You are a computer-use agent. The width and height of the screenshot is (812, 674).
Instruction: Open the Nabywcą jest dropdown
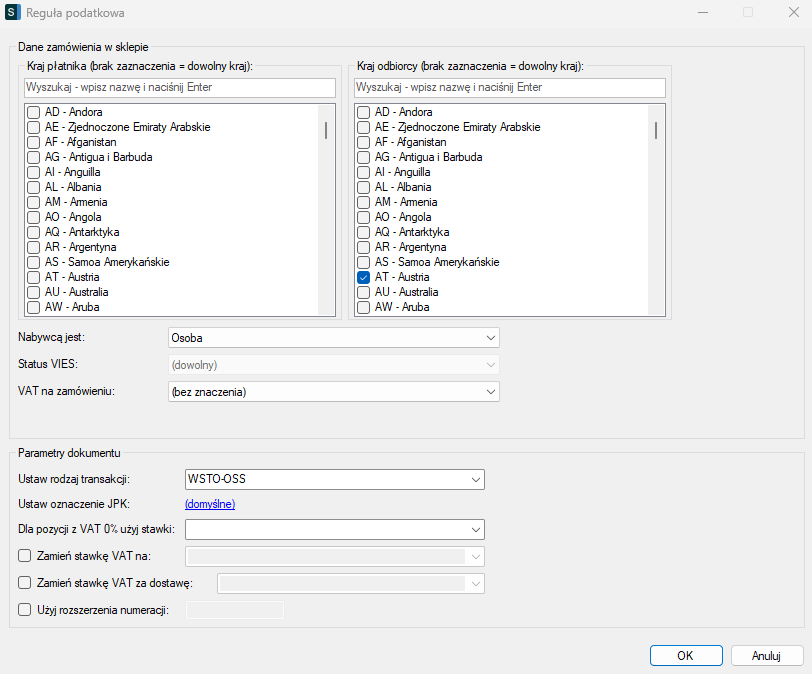tap(333, 338)
